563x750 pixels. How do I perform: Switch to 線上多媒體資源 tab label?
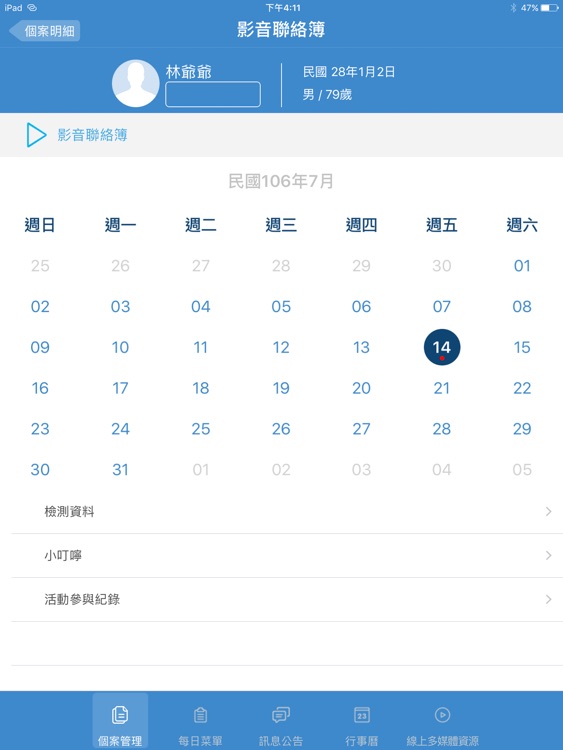pyautogui.click(x=442, y=741)
